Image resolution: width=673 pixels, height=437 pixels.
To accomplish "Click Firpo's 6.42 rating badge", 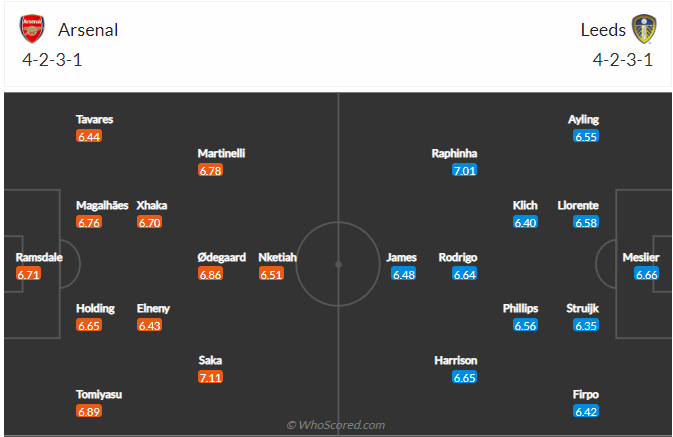I will pos(586,411).
